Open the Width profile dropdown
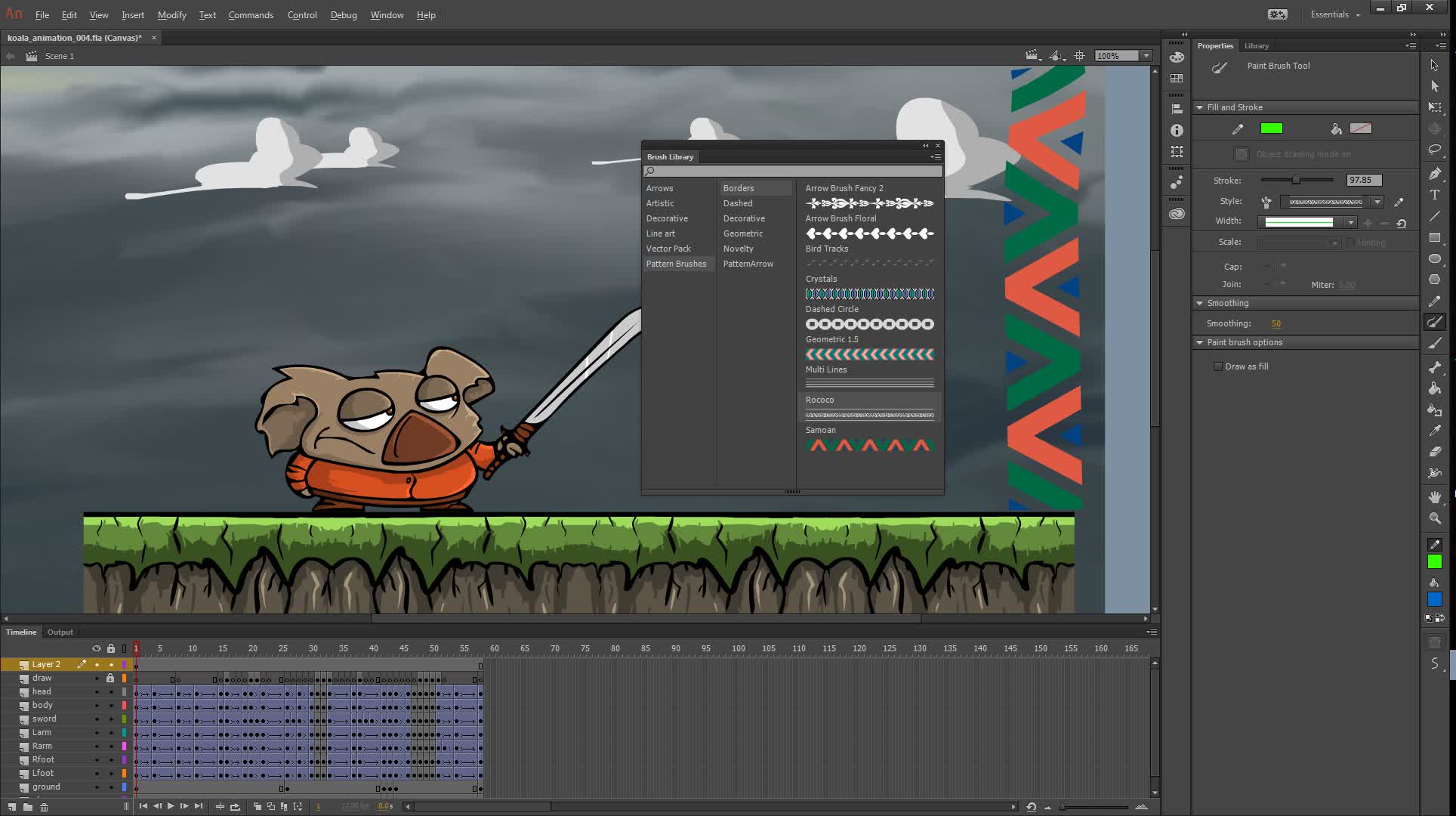 click(x=1350, y=222)
